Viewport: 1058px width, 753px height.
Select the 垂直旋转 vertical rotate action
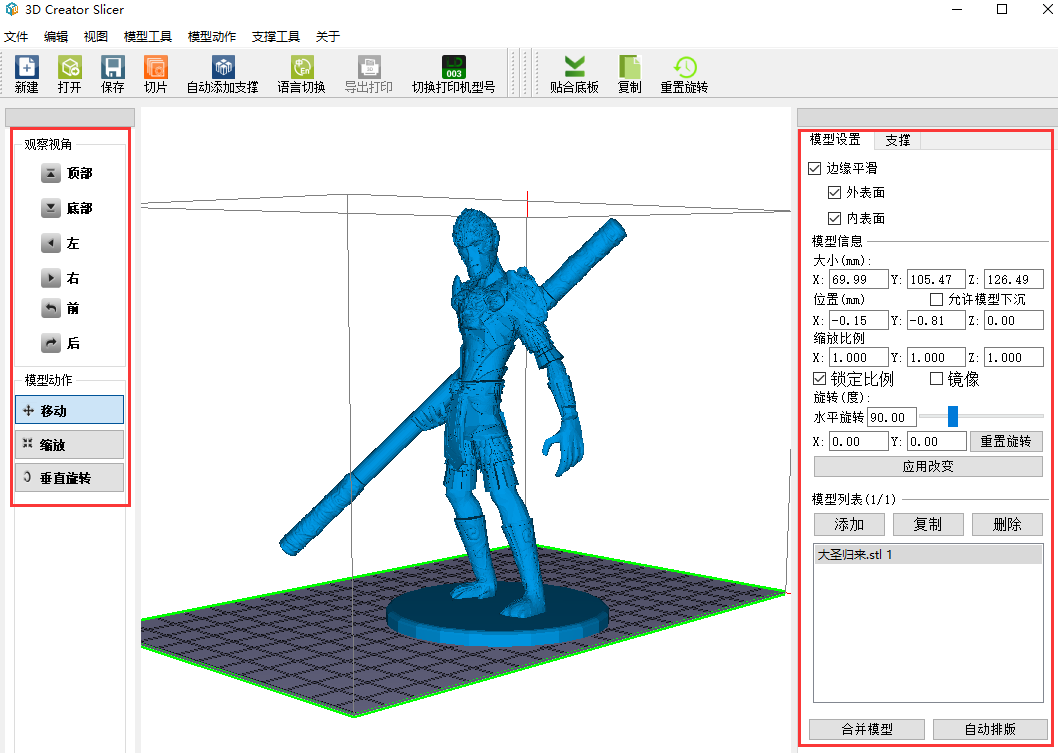69,478
